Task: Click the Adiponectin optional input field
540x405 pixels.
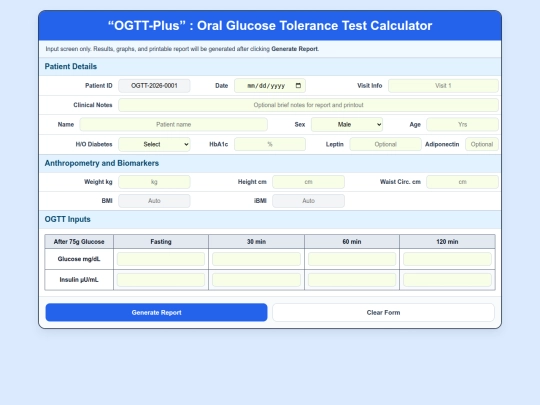Action: (x=482, y=144)
